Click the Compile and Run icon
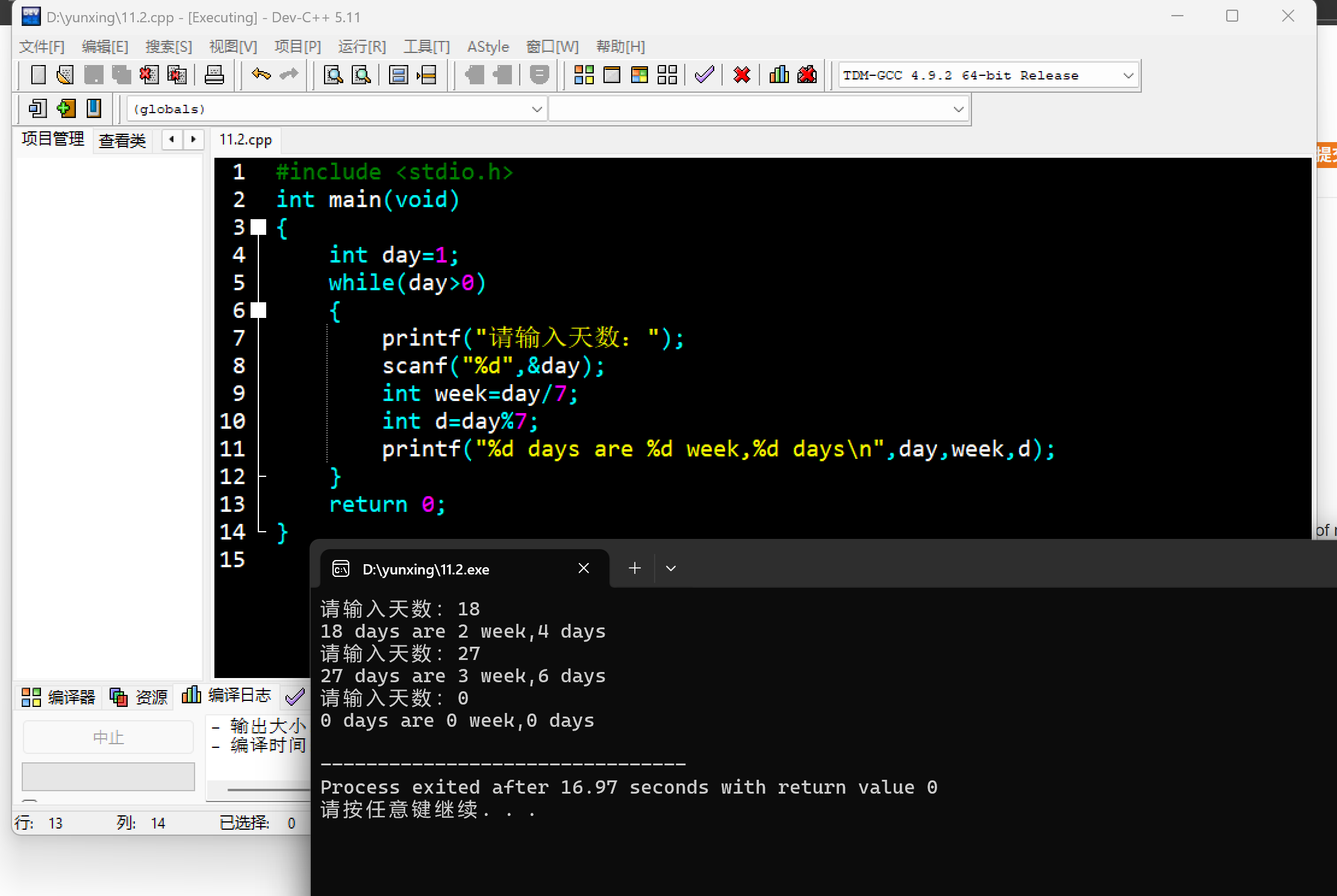Image resolution: width=1337 pixels, height=896 pixels. [640, 75]
